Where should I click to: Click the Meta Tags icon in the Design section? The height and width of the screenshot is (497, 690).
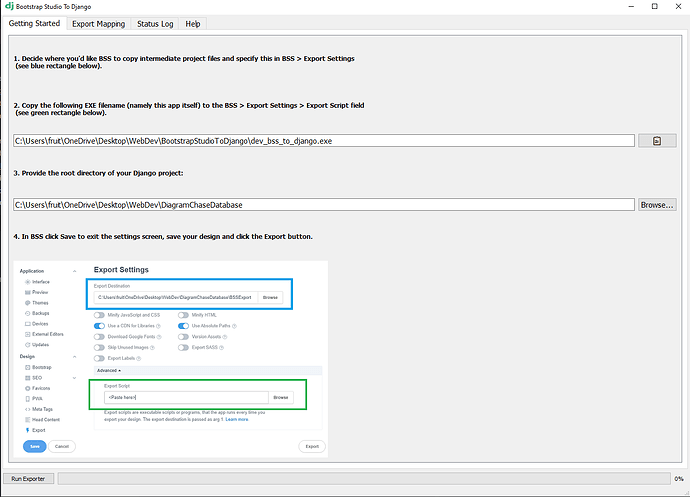pyautogui.click(x=28, y=409)
